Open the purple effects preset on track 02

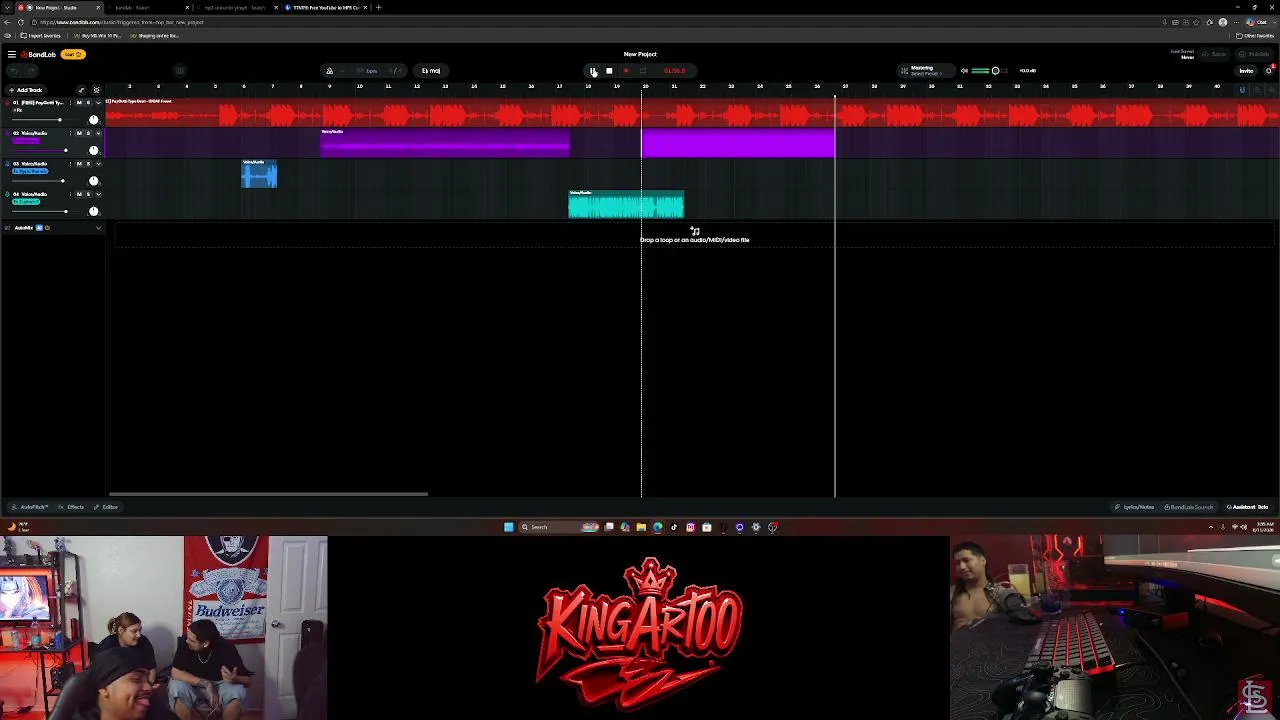[x=26, y=141]
